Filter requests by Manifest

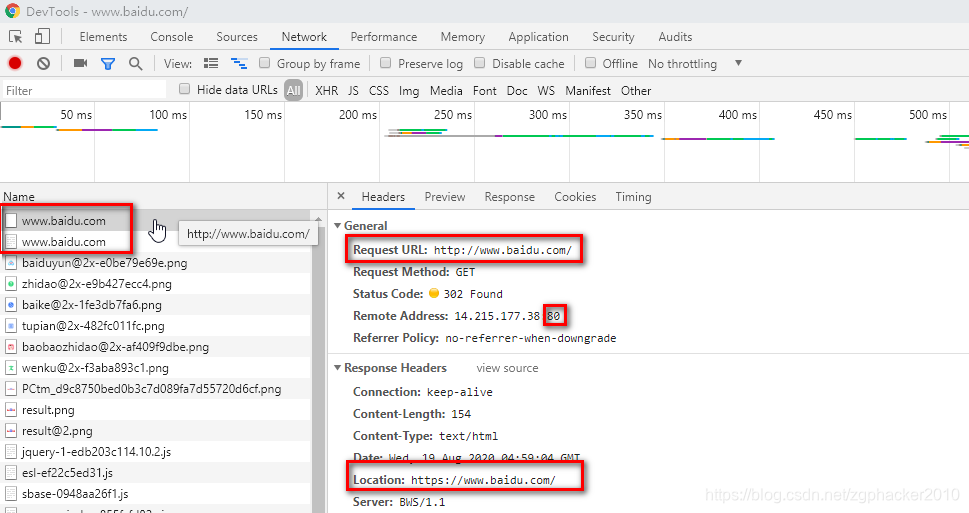(x=588, y=90)
